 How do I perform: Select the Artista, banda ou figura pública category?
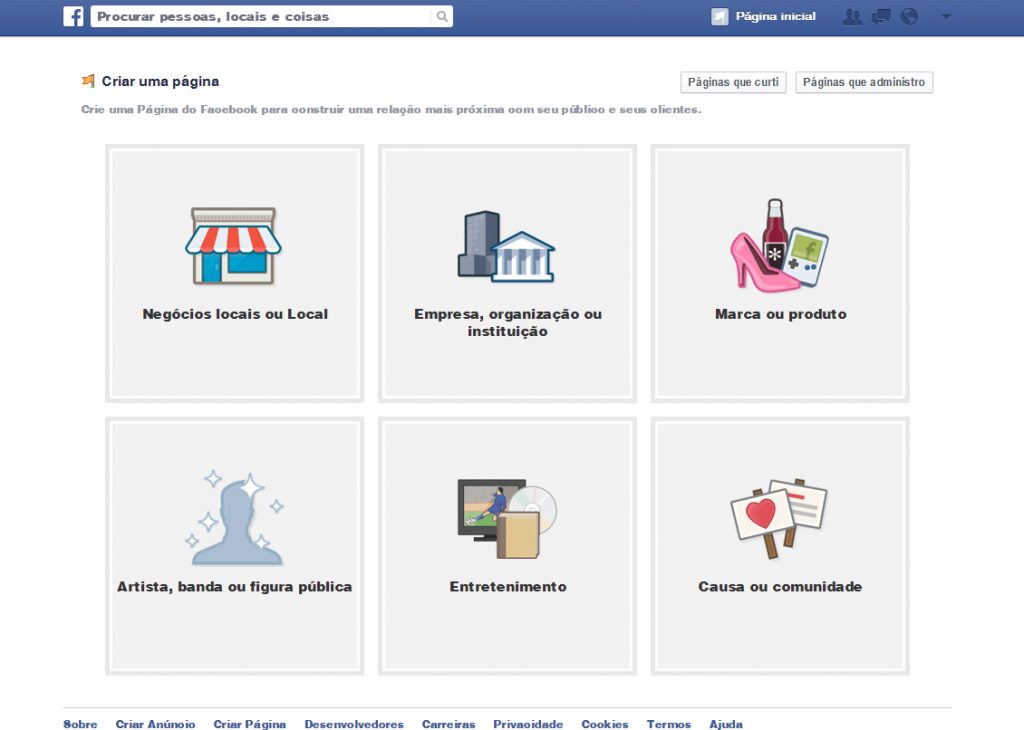(234, 545)
